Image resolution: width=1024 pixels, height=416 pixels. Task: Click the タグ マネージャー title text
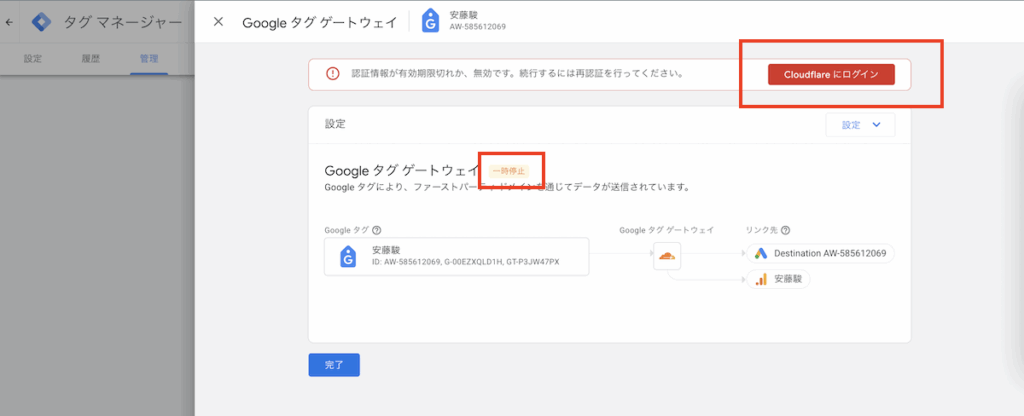tap(123, 22)
